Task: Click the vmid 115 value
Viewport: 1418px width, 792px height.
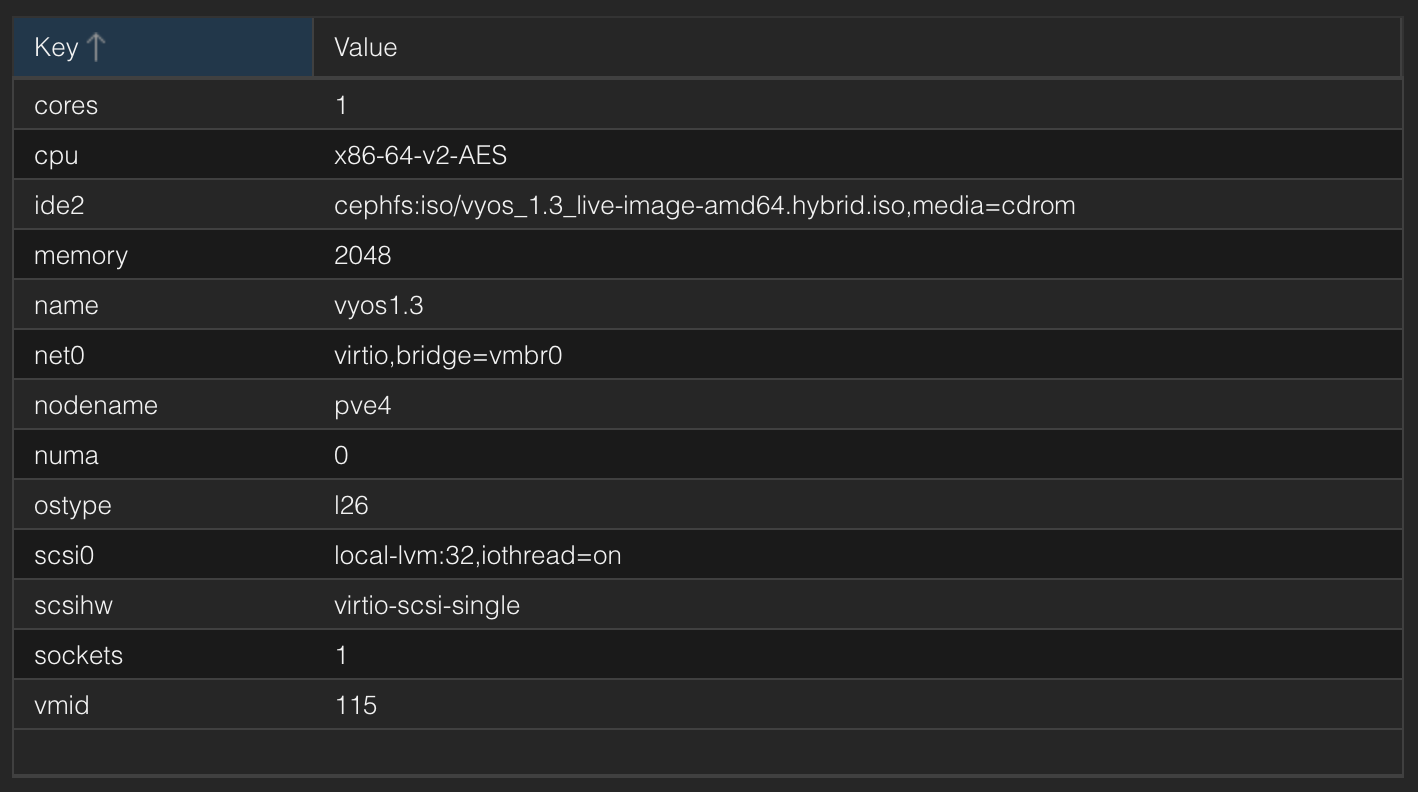Action: point(355,705)
